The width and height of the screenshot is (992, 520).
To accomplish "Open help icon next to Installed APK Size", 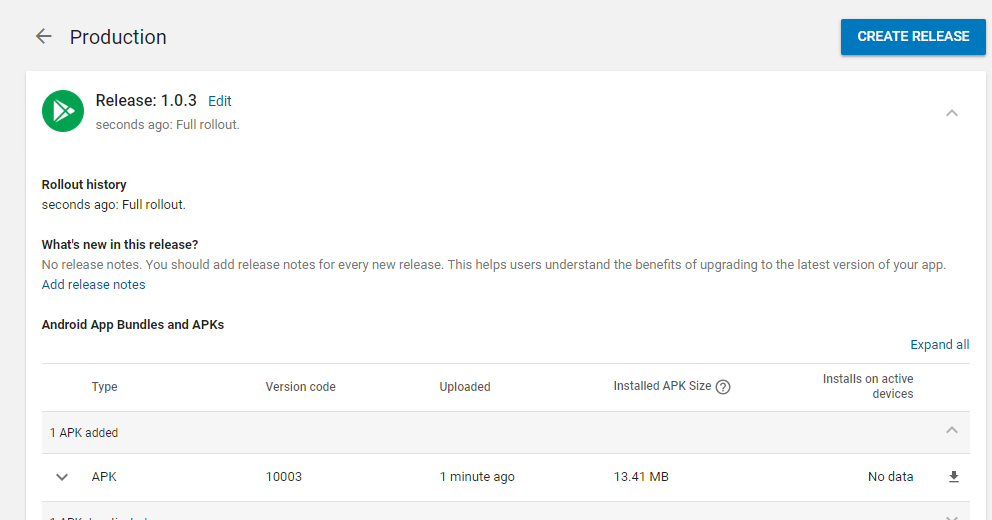I will click(x=723, y=387).
